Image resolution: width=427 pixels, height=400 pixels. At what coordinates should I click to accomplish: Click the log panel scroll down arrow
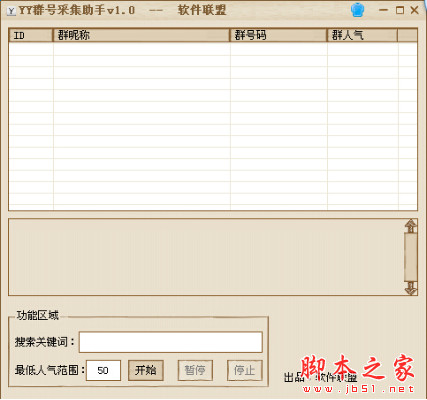tap(411, 288)
